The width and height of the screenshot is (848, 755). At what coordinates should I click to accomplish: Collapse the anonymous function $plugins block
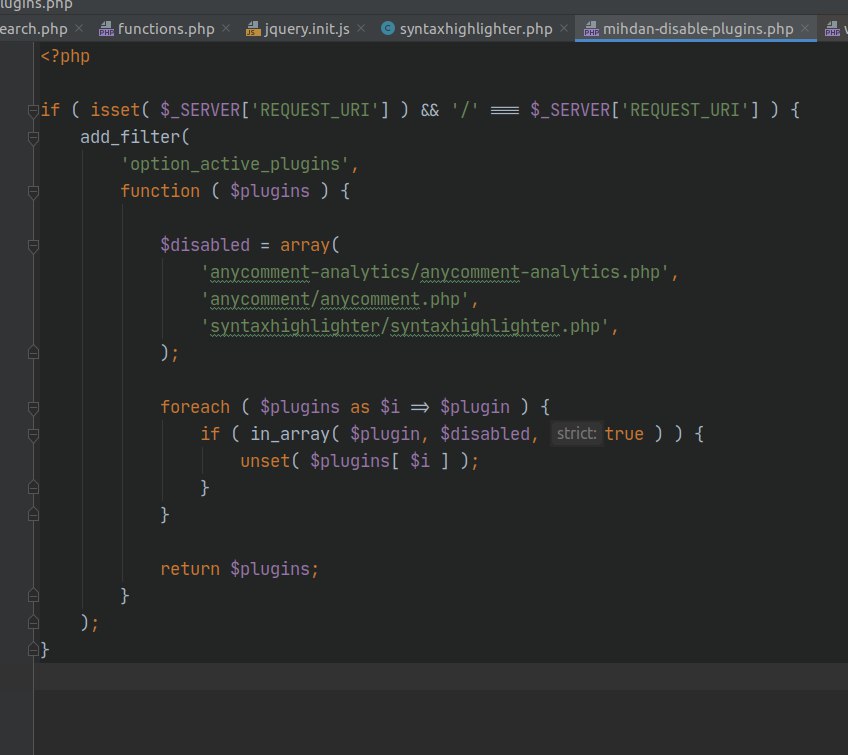(x=33, y=191)
